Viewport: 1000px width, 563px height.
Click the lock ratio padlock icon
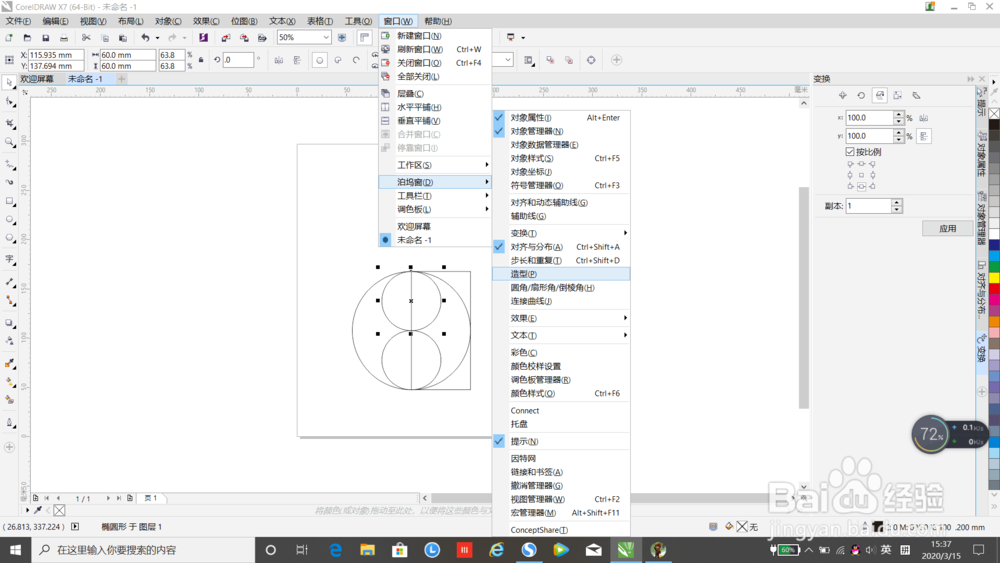pos(201,60)
